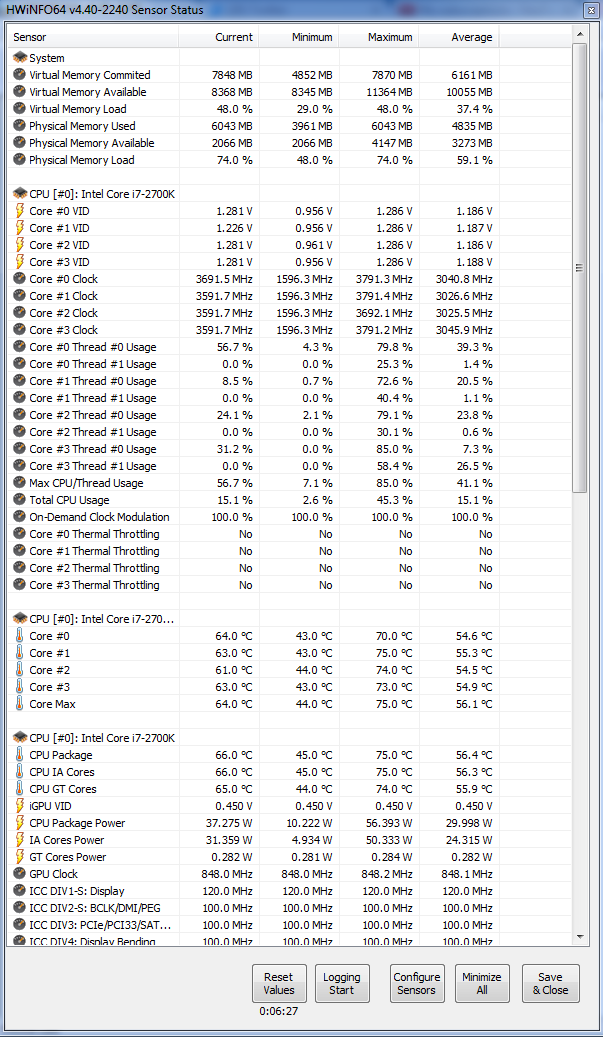Click the Maximum column header
This screenshot has height=1037, width=603.
click(x=379, y=37)
